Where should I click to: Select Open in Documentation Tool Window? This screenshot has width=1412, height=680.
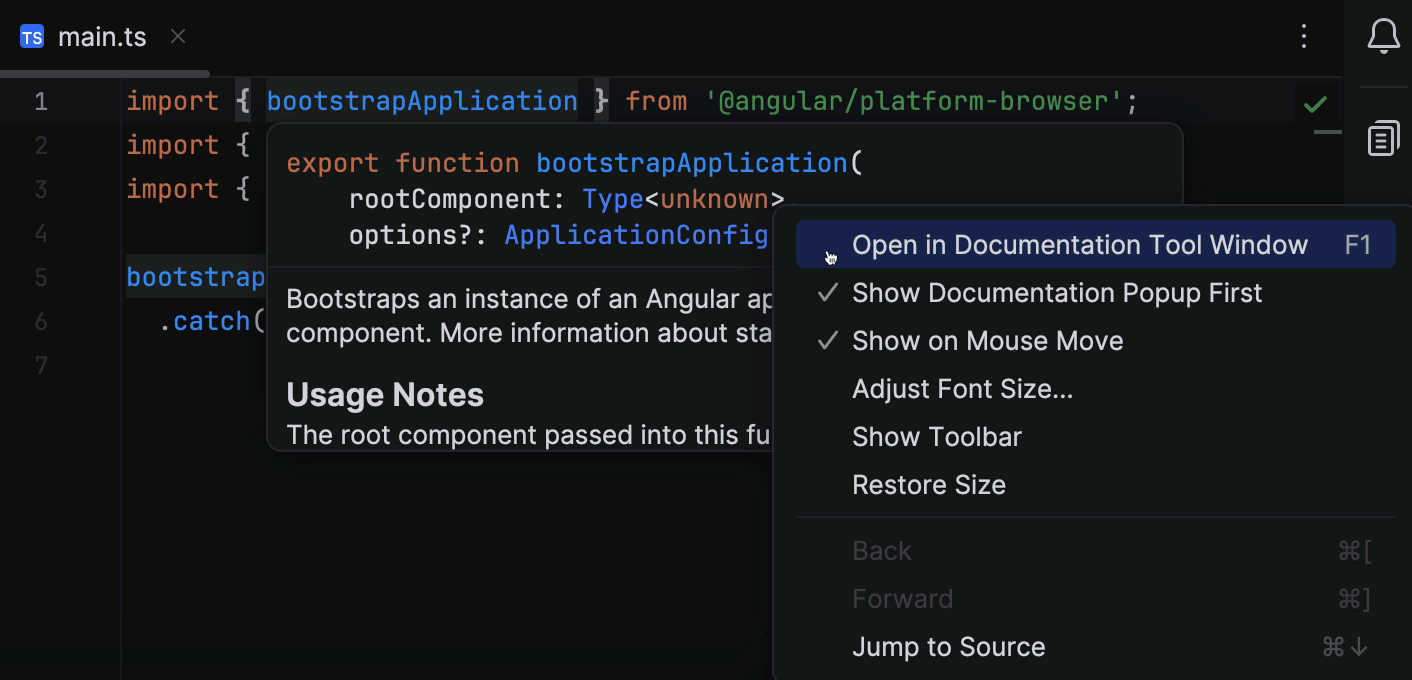tap(1078, 244)
